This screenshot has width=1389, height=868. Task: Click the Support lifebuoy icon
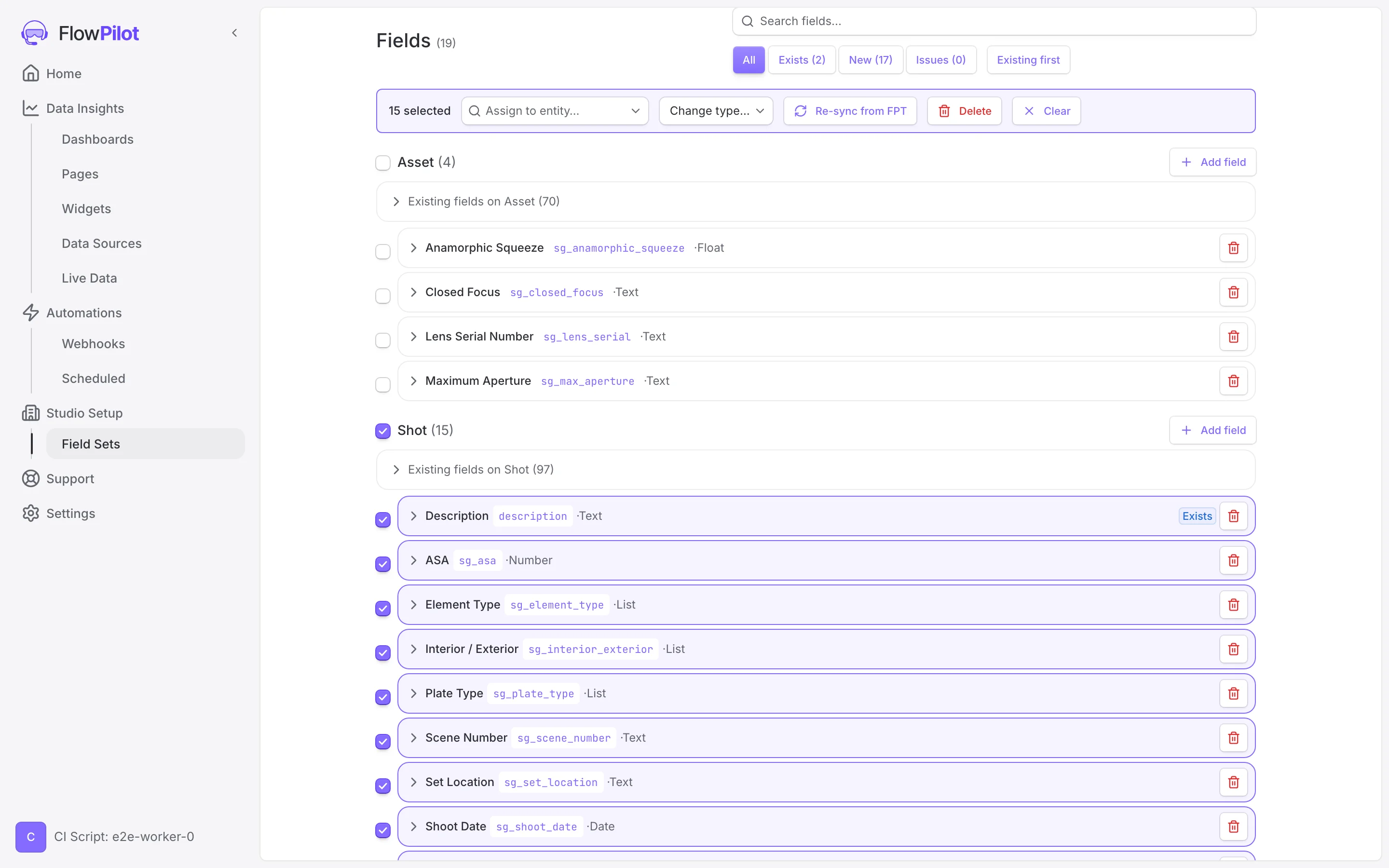[x=30, y=479]
